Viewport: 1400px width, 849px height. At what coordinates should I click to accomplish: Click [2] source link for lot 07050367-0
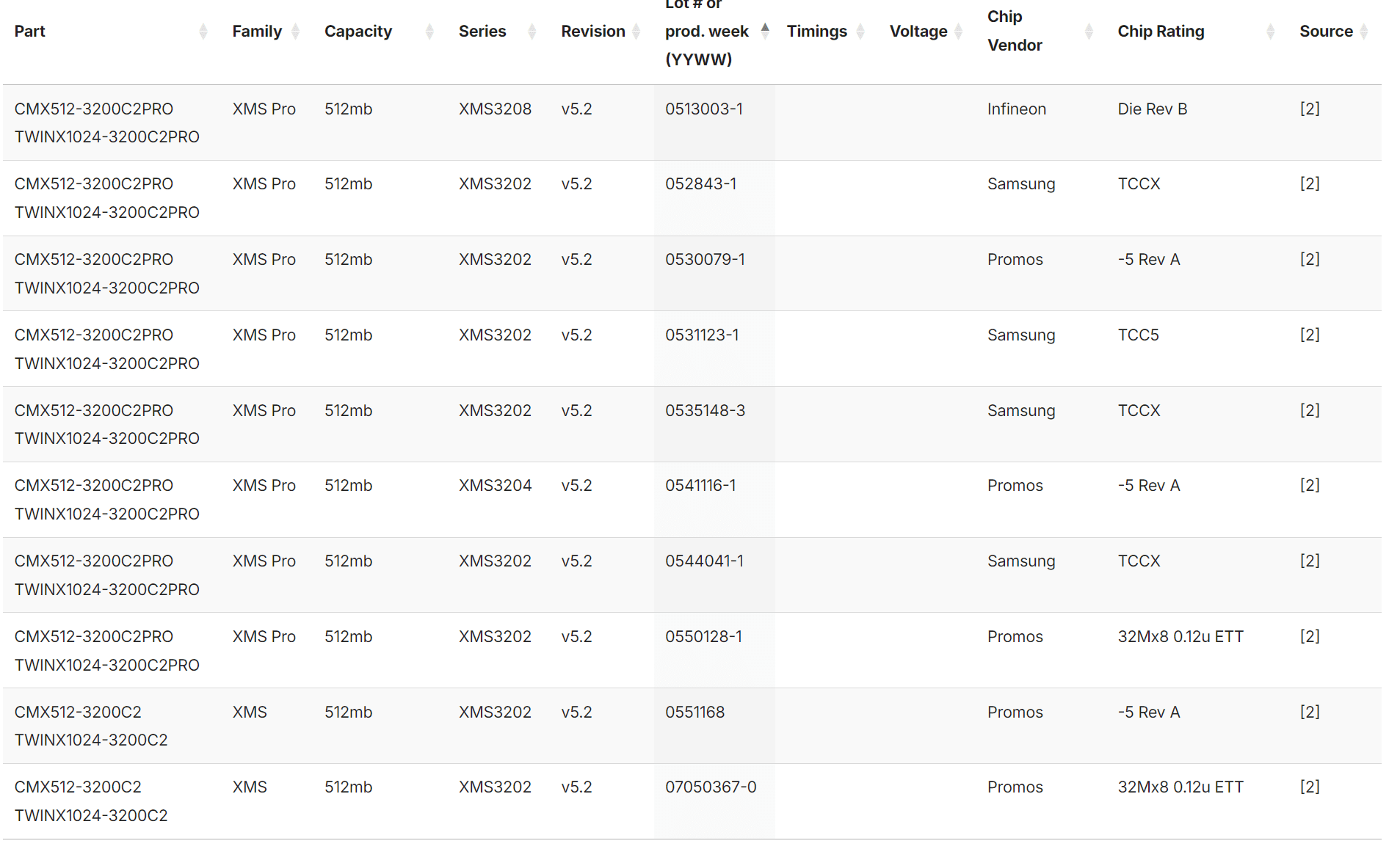(x=1310, y=787)
